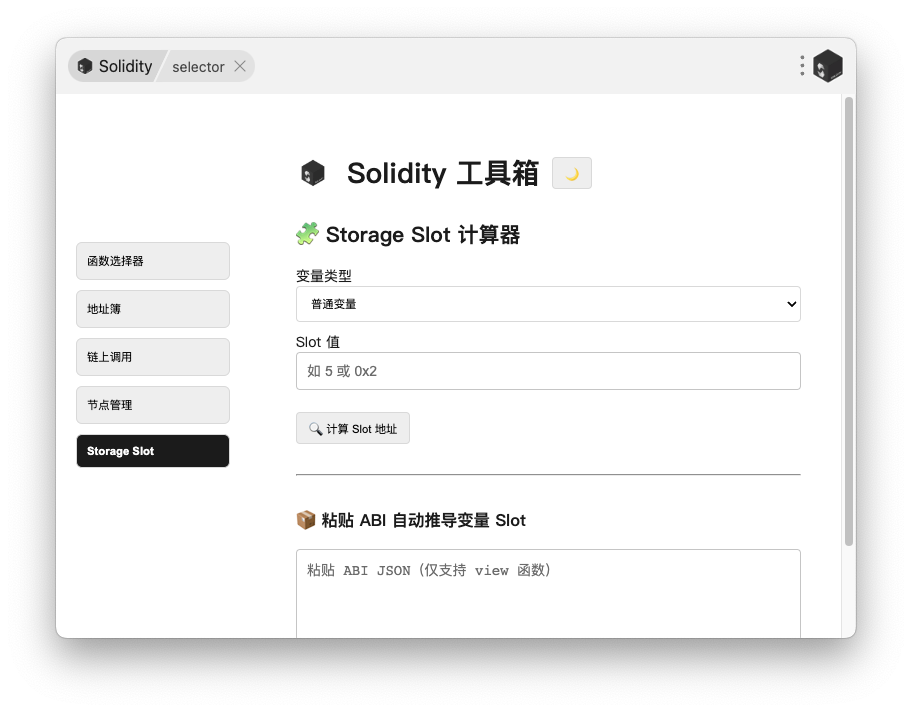Screen dimensions: 912x712
Task: Focus the Slot 值 input field
Action: pyautogui.click(x=548, y=371)
